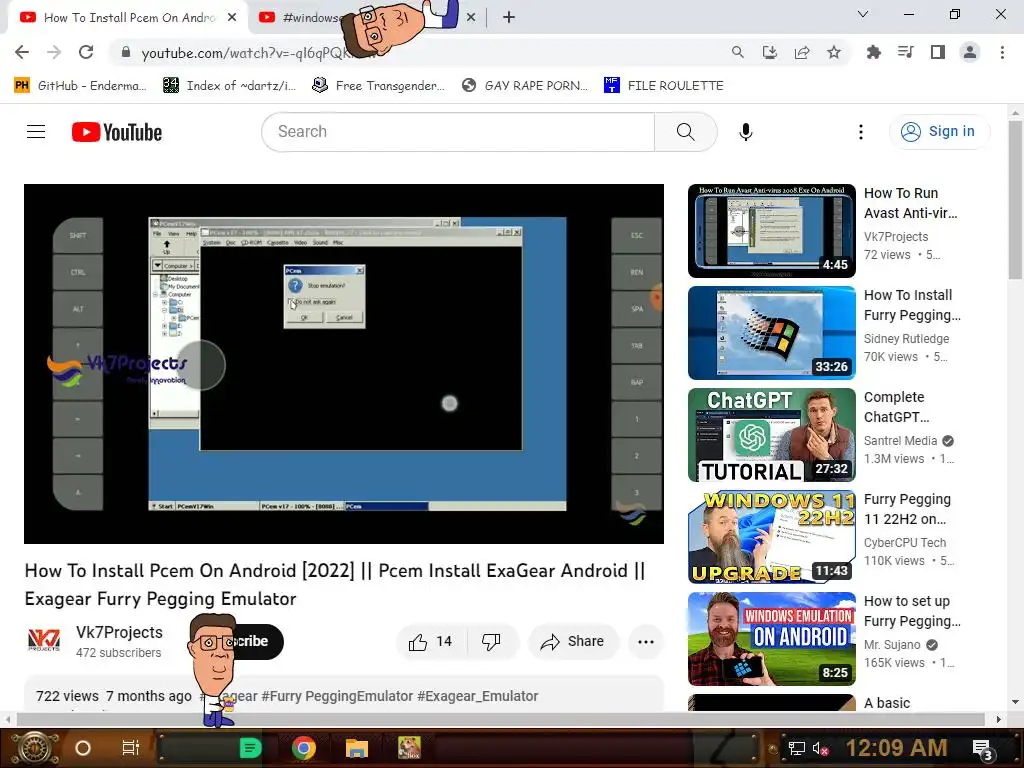Image resolution: width=1024 pixels, height=768 pixels.
Task: Close the How To Install Pcem tab
Action: point(232,18)
